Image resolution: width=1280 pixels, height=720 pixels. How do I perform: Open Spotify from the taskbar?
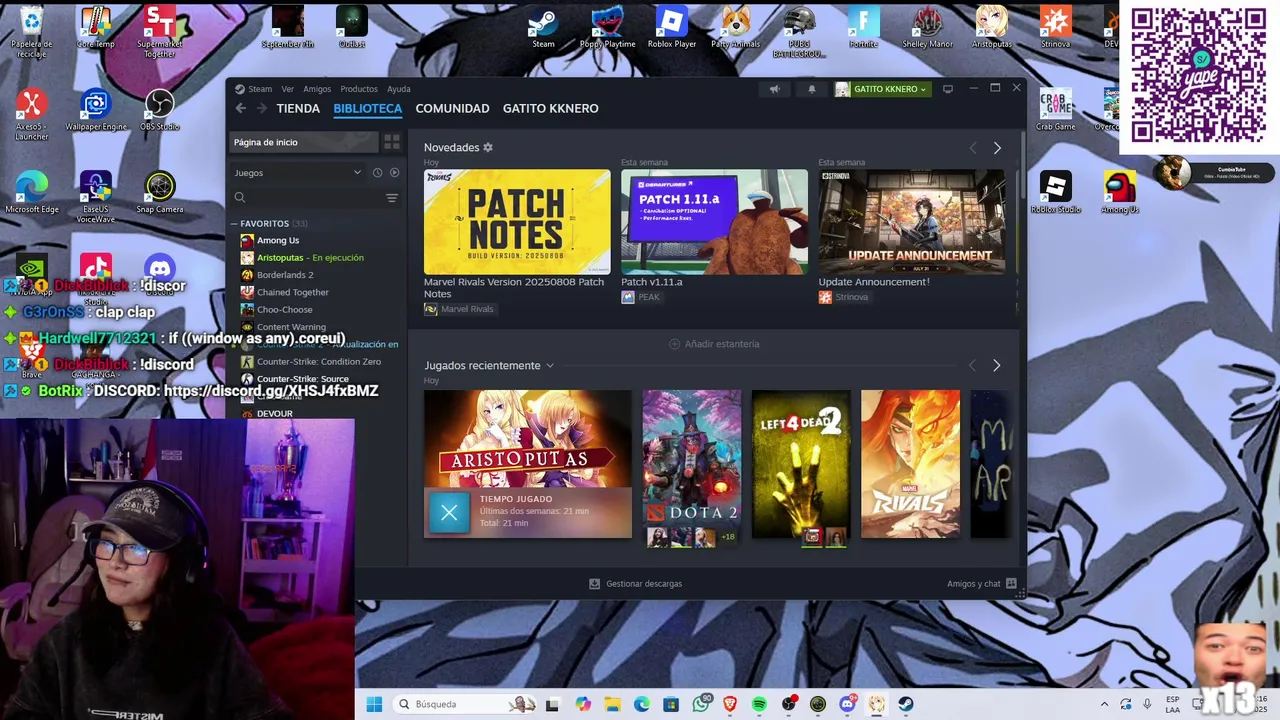click(759, 704)
